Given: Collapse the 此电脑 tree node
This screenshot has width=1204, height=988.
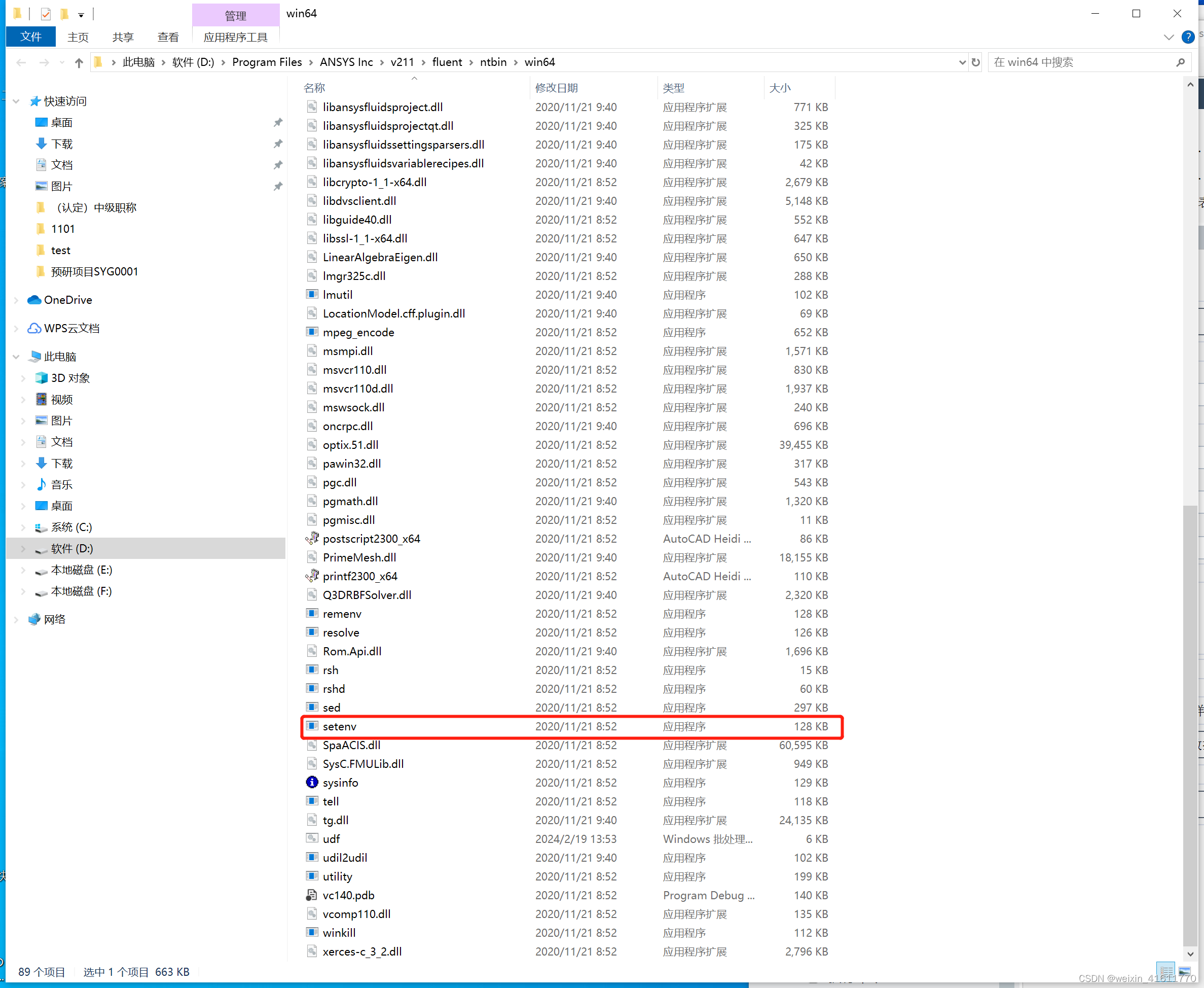Looking at the screenshot, I should point(15,356).
